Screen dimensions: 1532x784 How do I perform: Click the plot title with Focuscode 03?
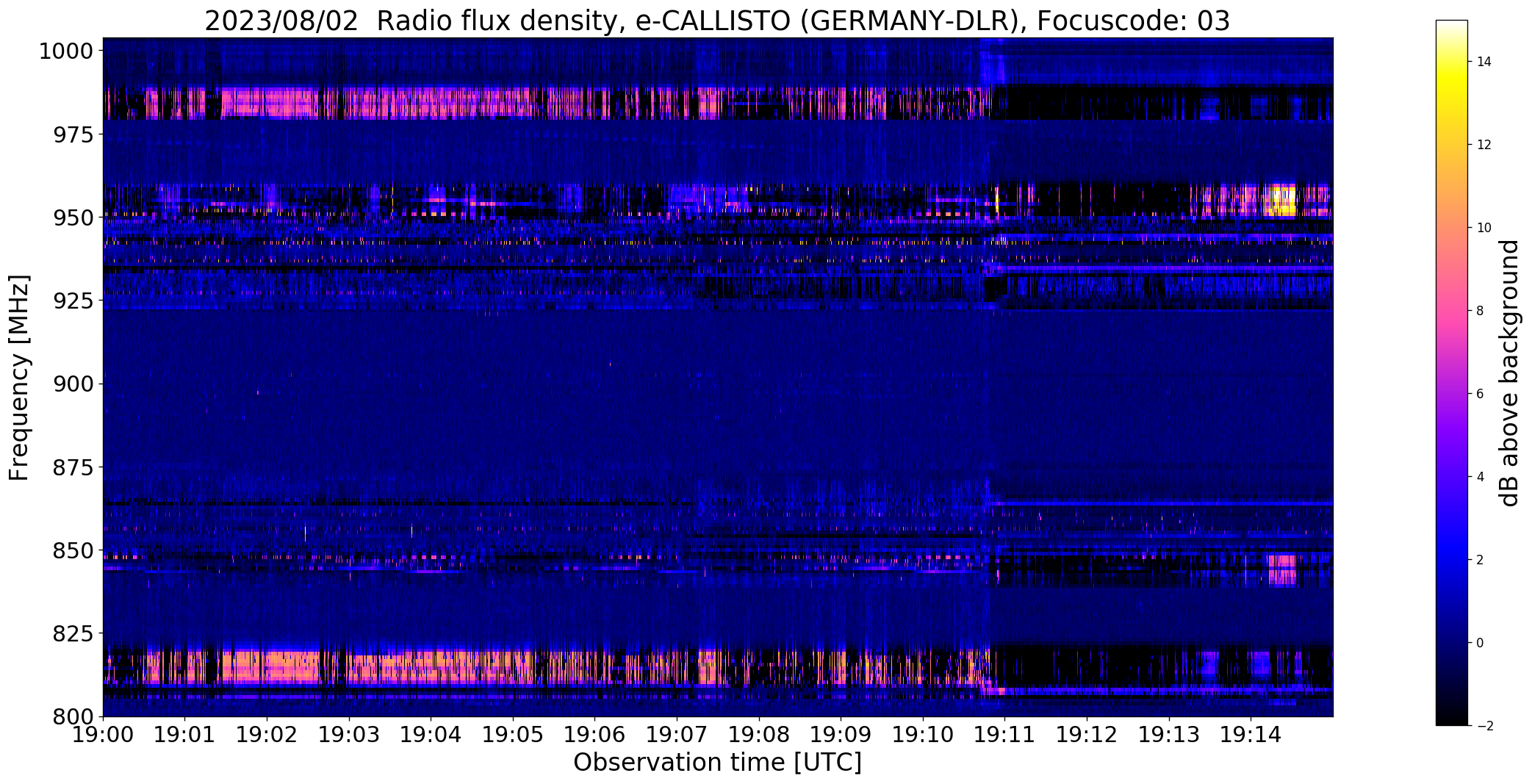pos(717,21)
